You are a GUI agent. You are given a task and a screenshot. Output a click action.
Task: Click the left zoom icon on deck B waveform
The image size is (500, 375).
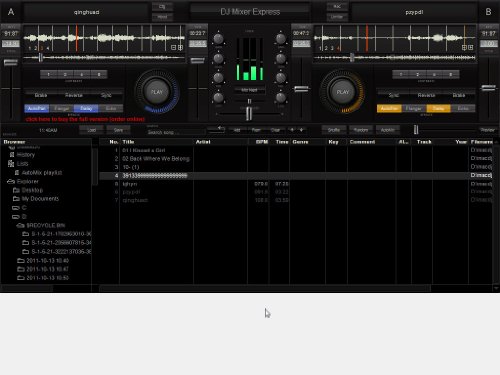(x=464, y=48)
